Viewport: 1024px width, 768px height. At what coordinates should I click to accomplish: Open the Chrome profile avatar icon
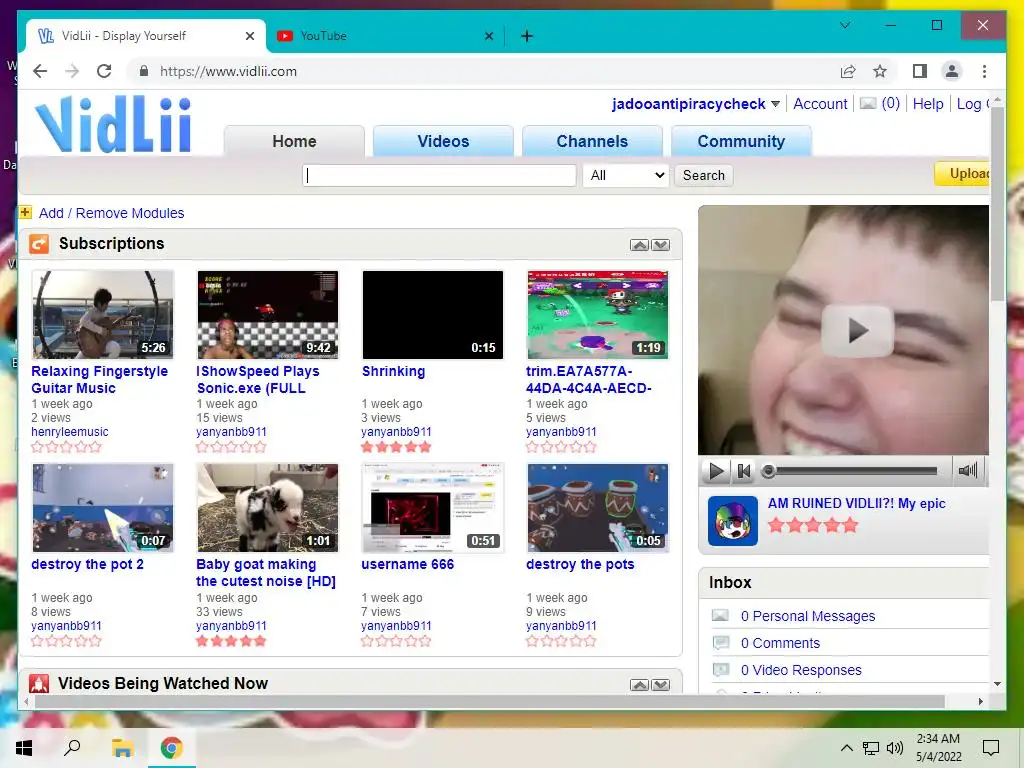[952, 71]
